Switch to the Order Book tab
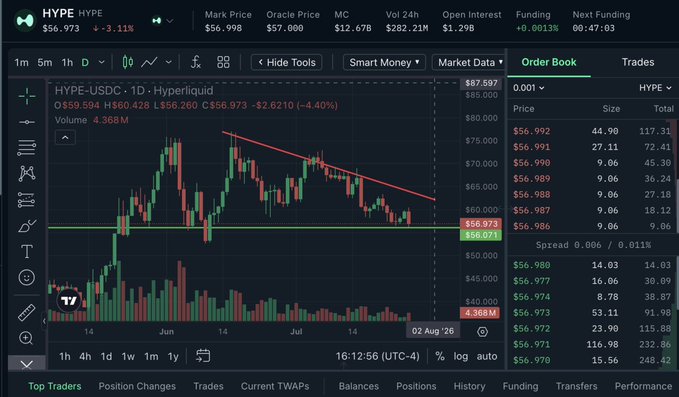The height and width of the screenshot is (397, 679). [549, 62]
